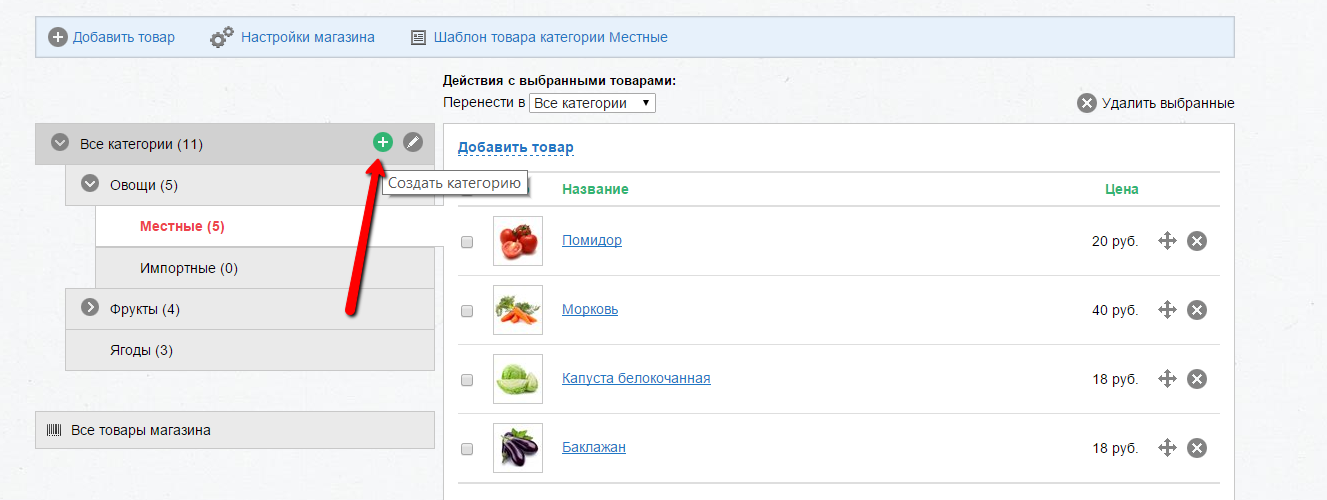Check the Баклажан product checkbox
Viewport: 1327px width, 500px height.
467,449
